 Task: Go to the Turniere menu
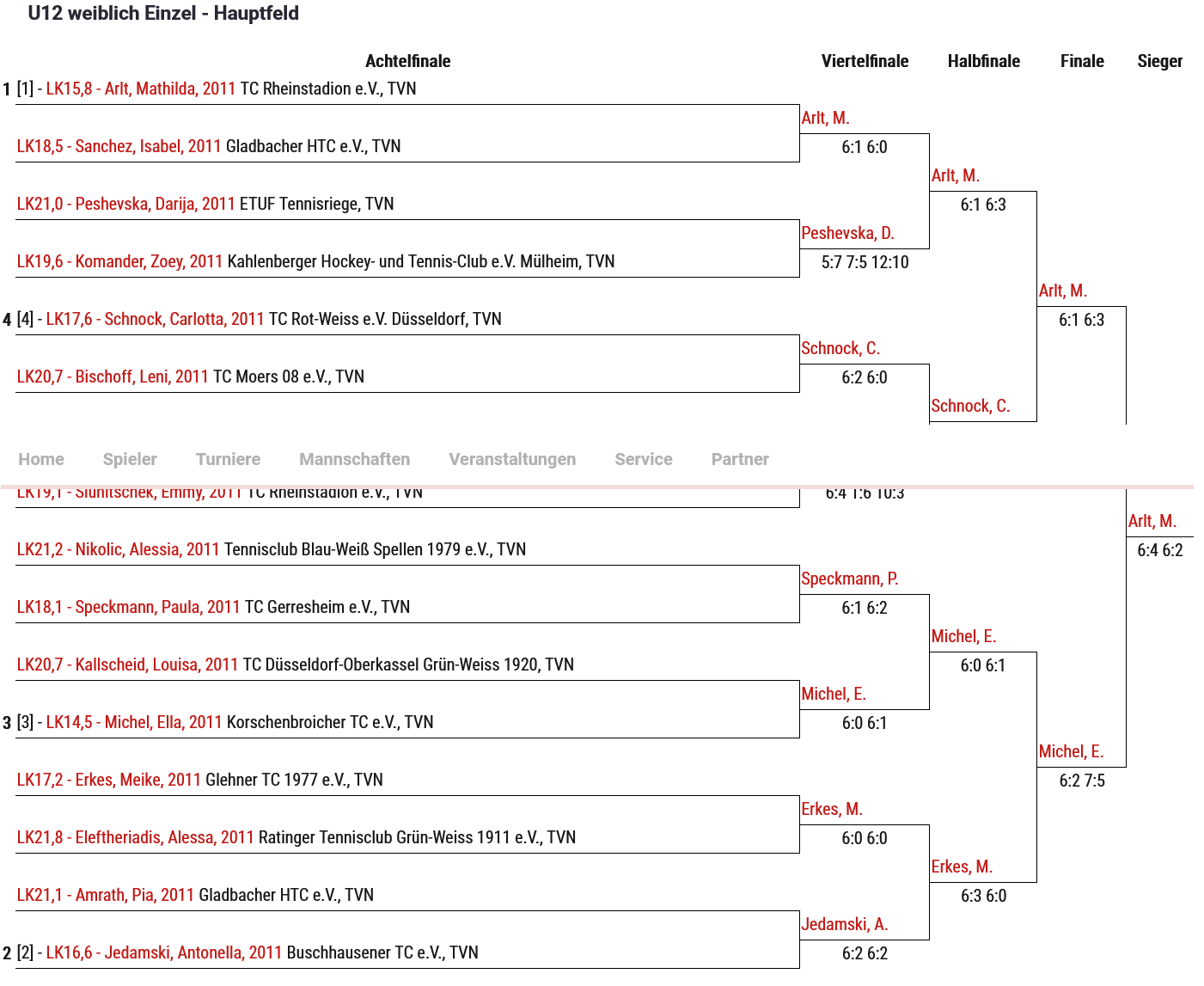click(x=228, y=459)
